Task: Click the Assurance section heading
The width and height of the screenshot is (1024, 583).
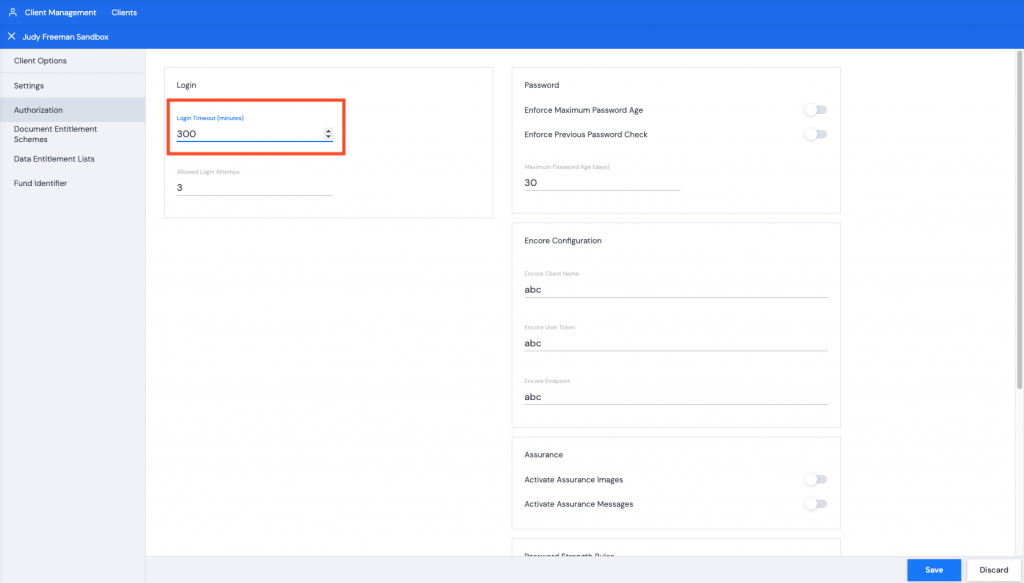Action: pos(543,454)
